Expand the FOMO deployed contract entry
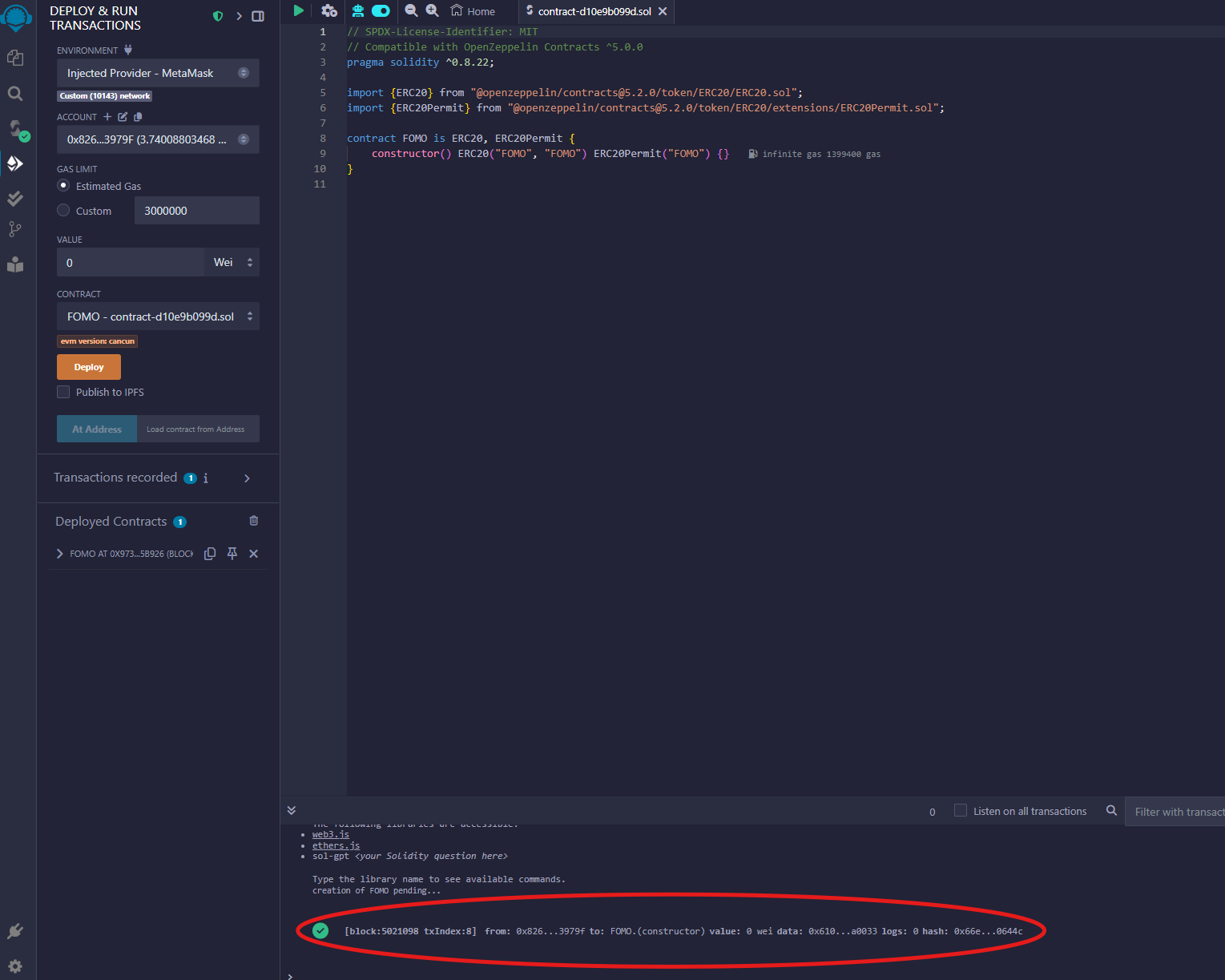 [60, 554]
